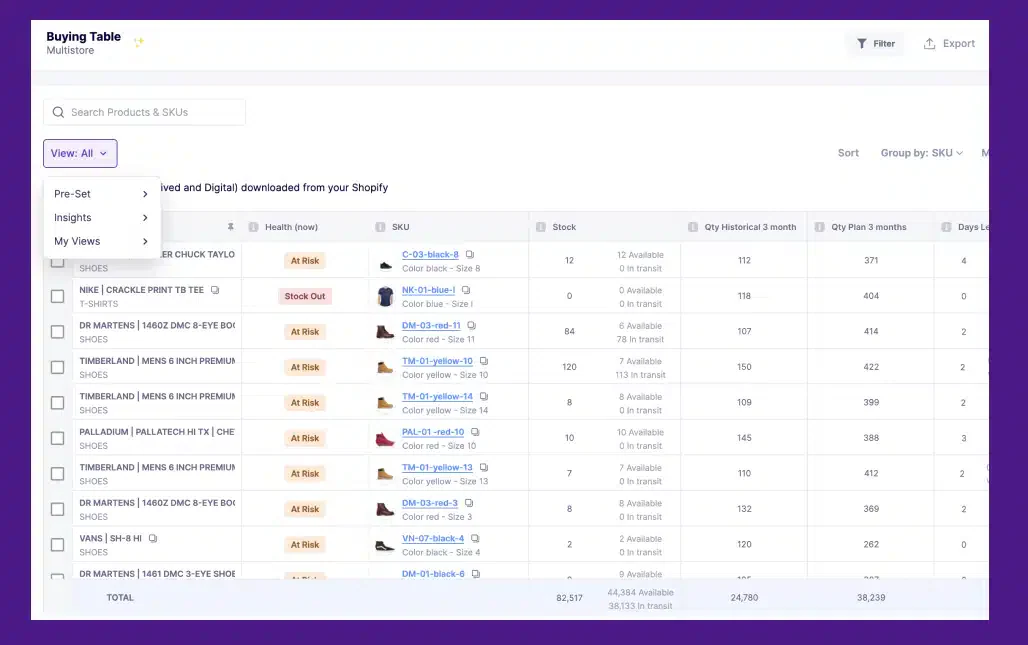Click the search magnifier icon
Image resolution: width=1028 pixels, height=645 pixels.
[58, 112]
